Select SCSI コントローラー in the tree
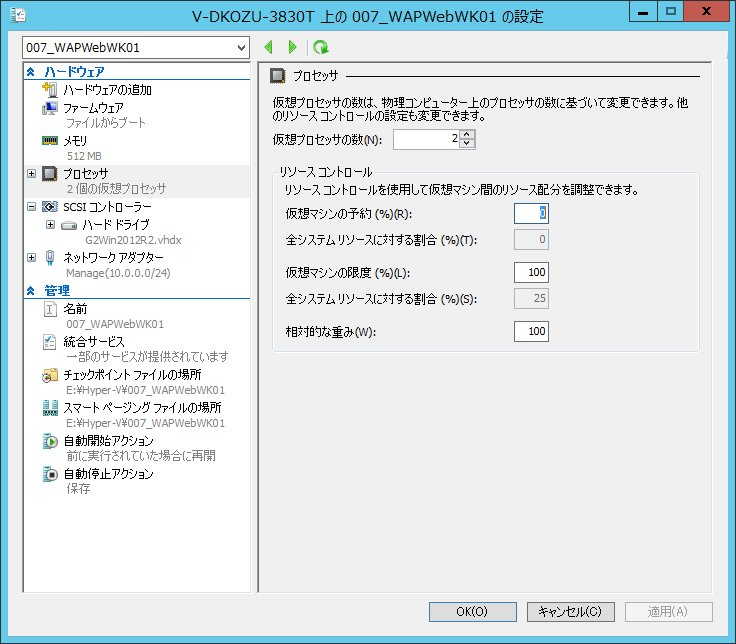736x644 pixels. point(107,207)
